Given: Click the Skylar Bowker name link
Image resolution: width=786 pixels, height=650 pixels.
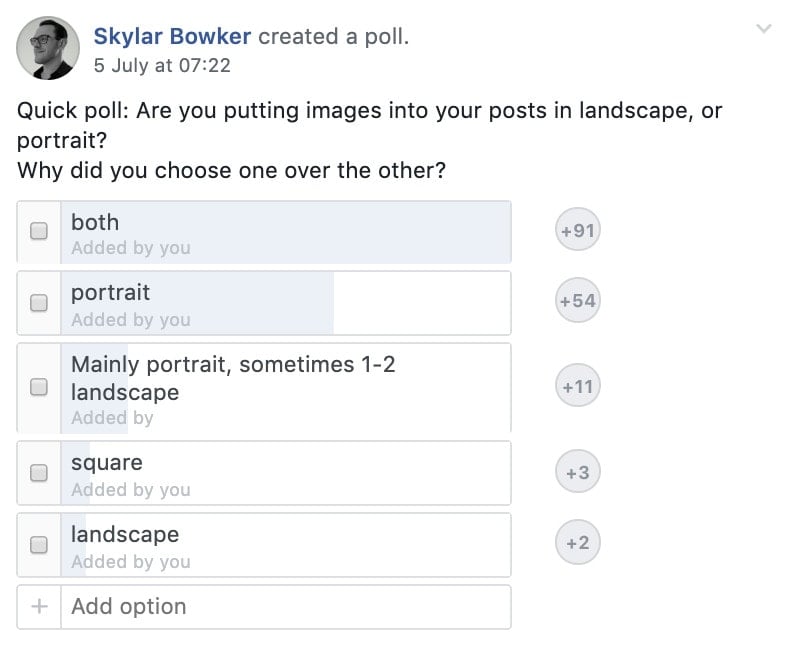Looking at the screenshot, I should point(172,37).
